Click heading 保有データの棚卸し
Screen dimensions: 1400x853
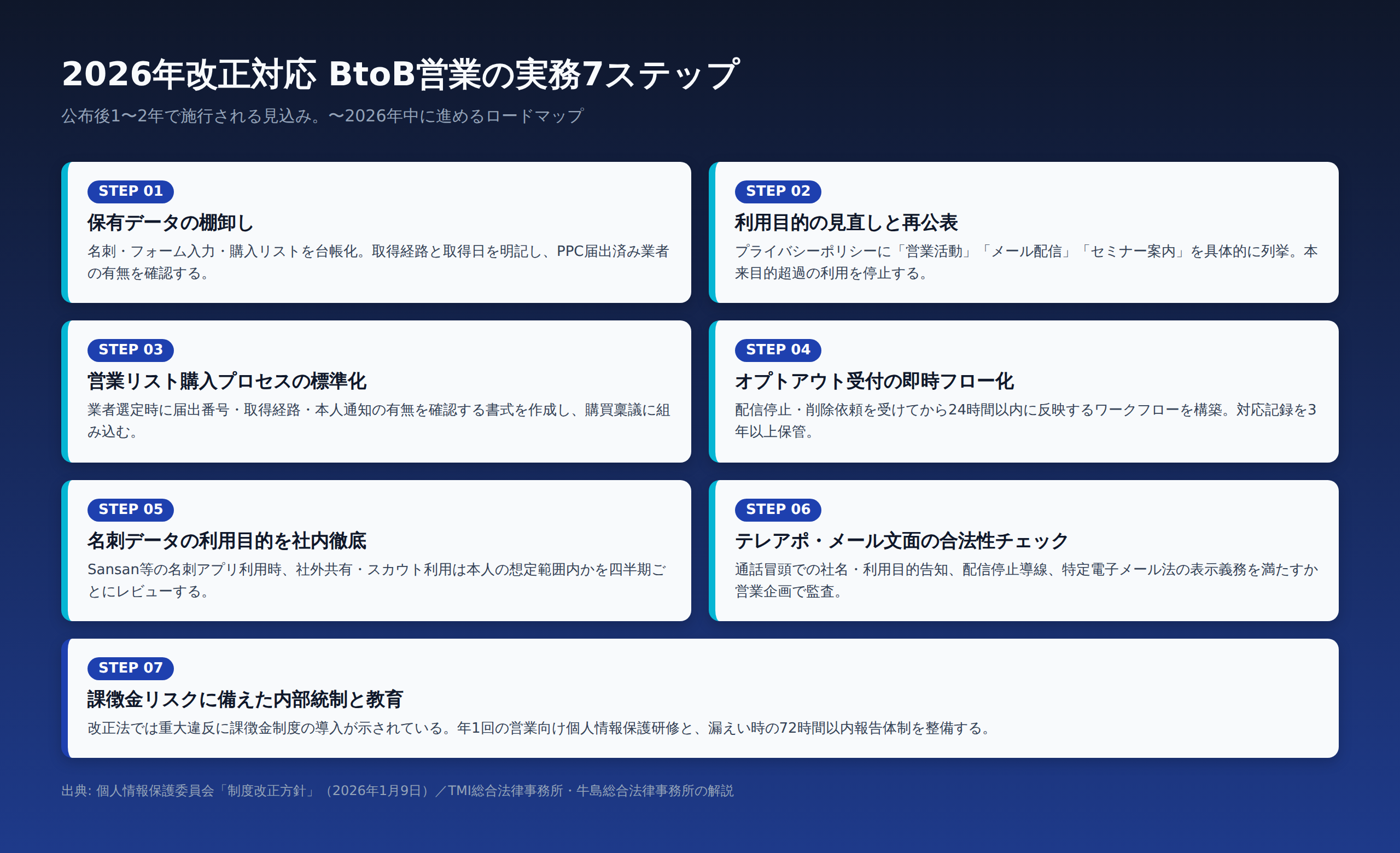(170, 223)
